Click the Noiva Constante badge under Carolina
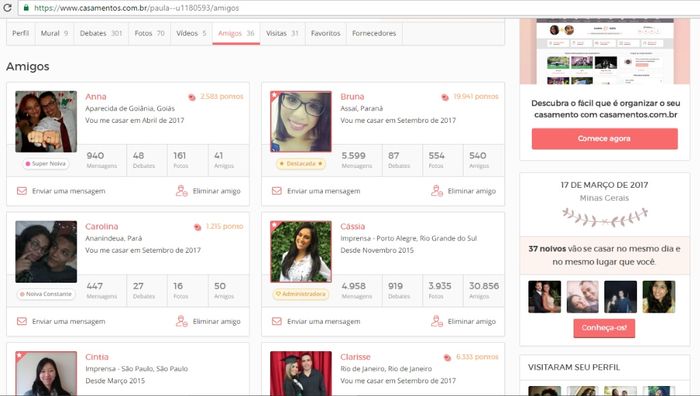This screenshot has width=700, height=396. click(46, 294)
